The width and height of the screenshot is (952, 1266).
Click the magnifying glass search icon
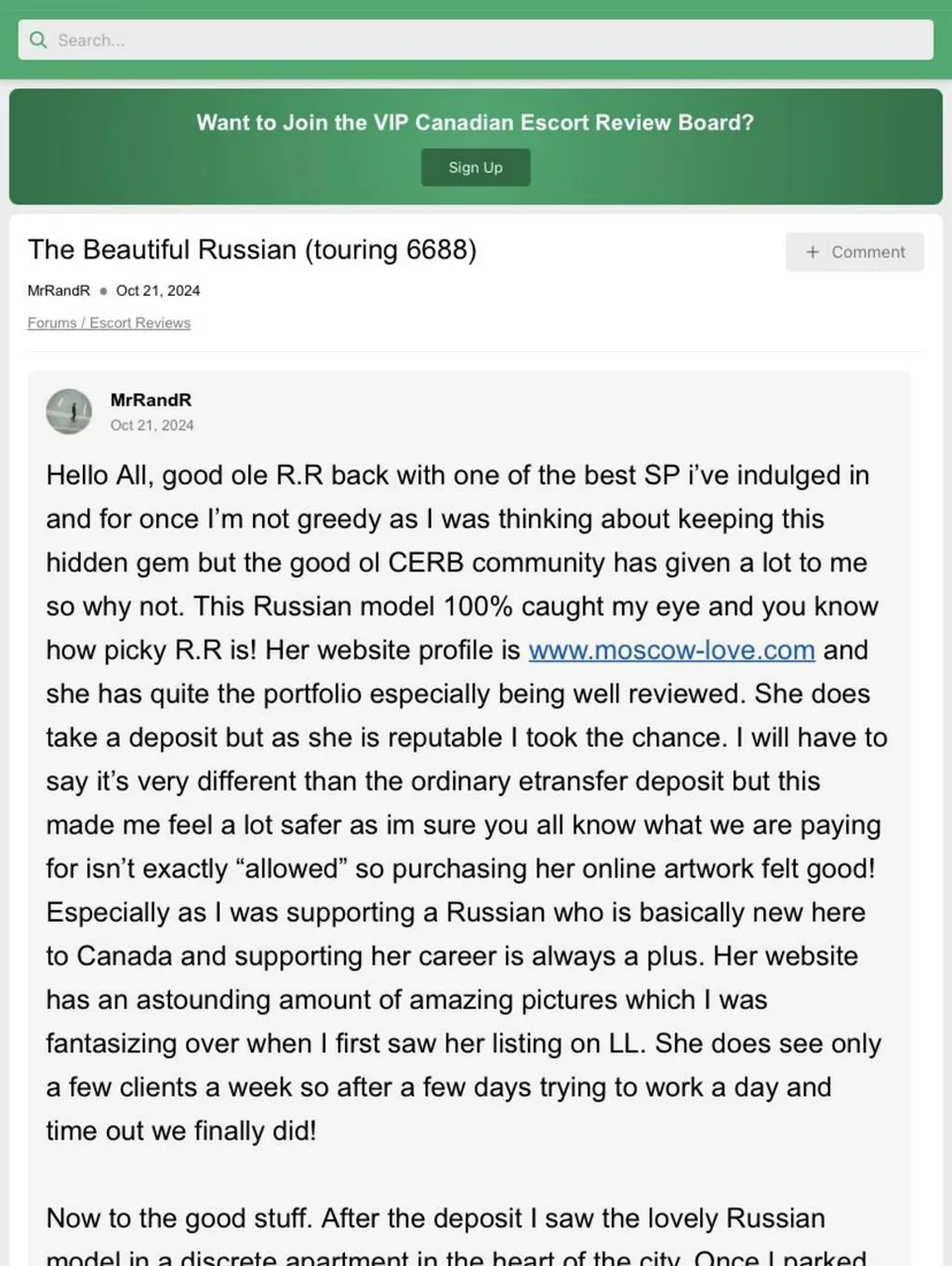coord(39,41)
